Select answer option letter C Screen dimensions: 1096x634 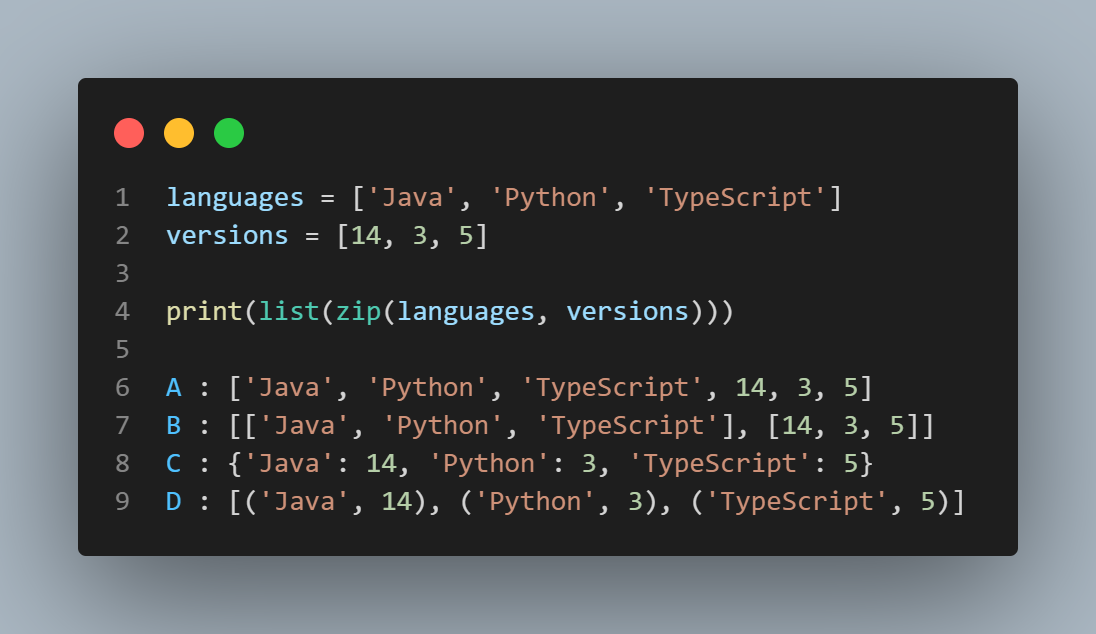(x=174, y=463)
